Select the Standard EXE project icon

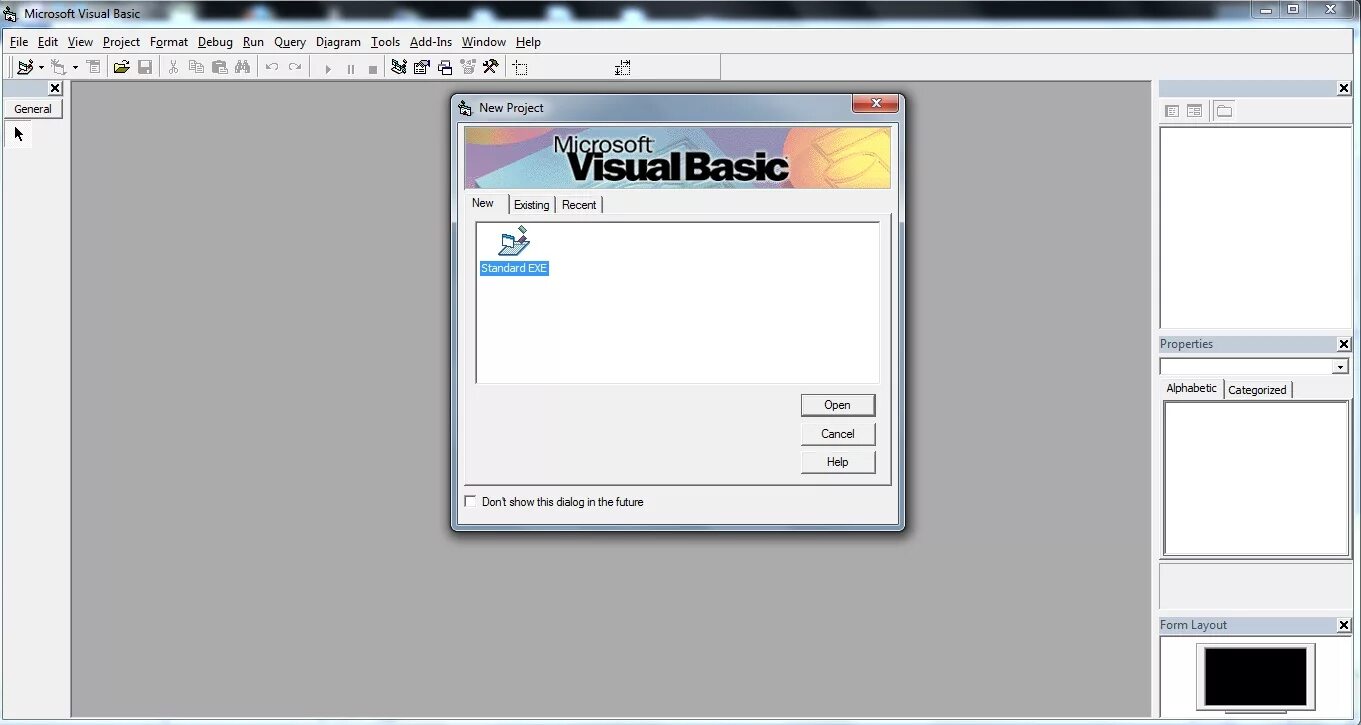(x=514, y=241)
